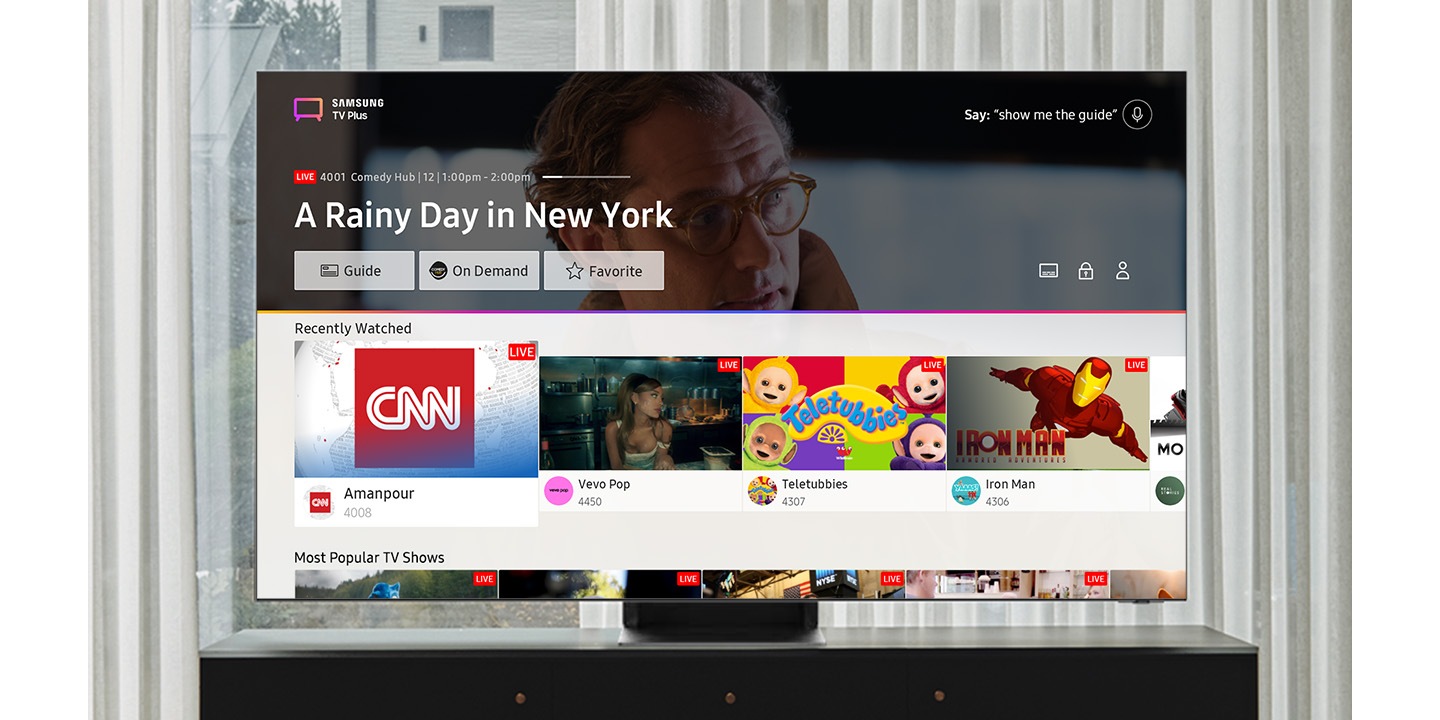
Task: Open the Guide button
Action: tap(354, 271)
